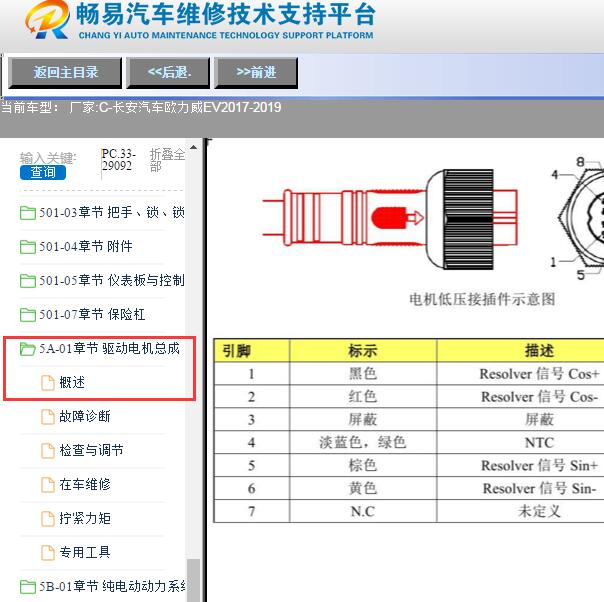Click open folder icon of 5A-01章节 驱动电机总成

pyautogui.click(x=28, y=349)
